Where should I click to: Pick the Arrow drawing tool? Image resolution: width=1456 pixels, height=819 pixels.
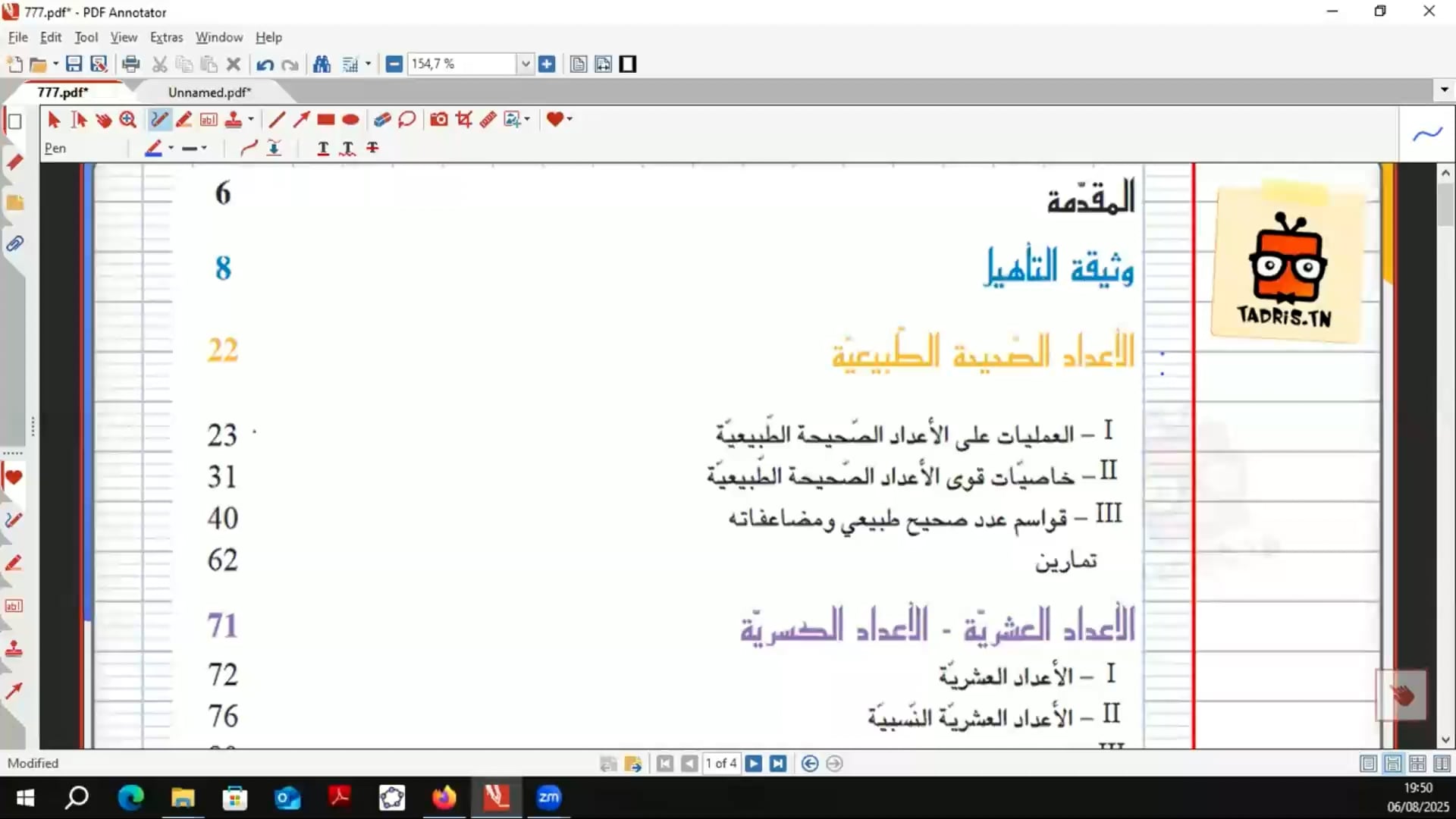pyautogui.click(x=301, y=120)
